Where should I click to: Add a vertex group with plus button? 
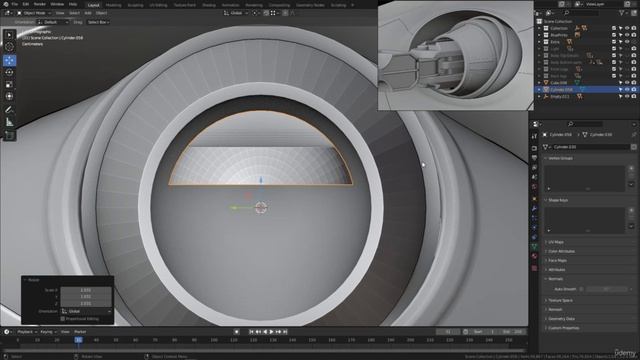click(631, 168)
